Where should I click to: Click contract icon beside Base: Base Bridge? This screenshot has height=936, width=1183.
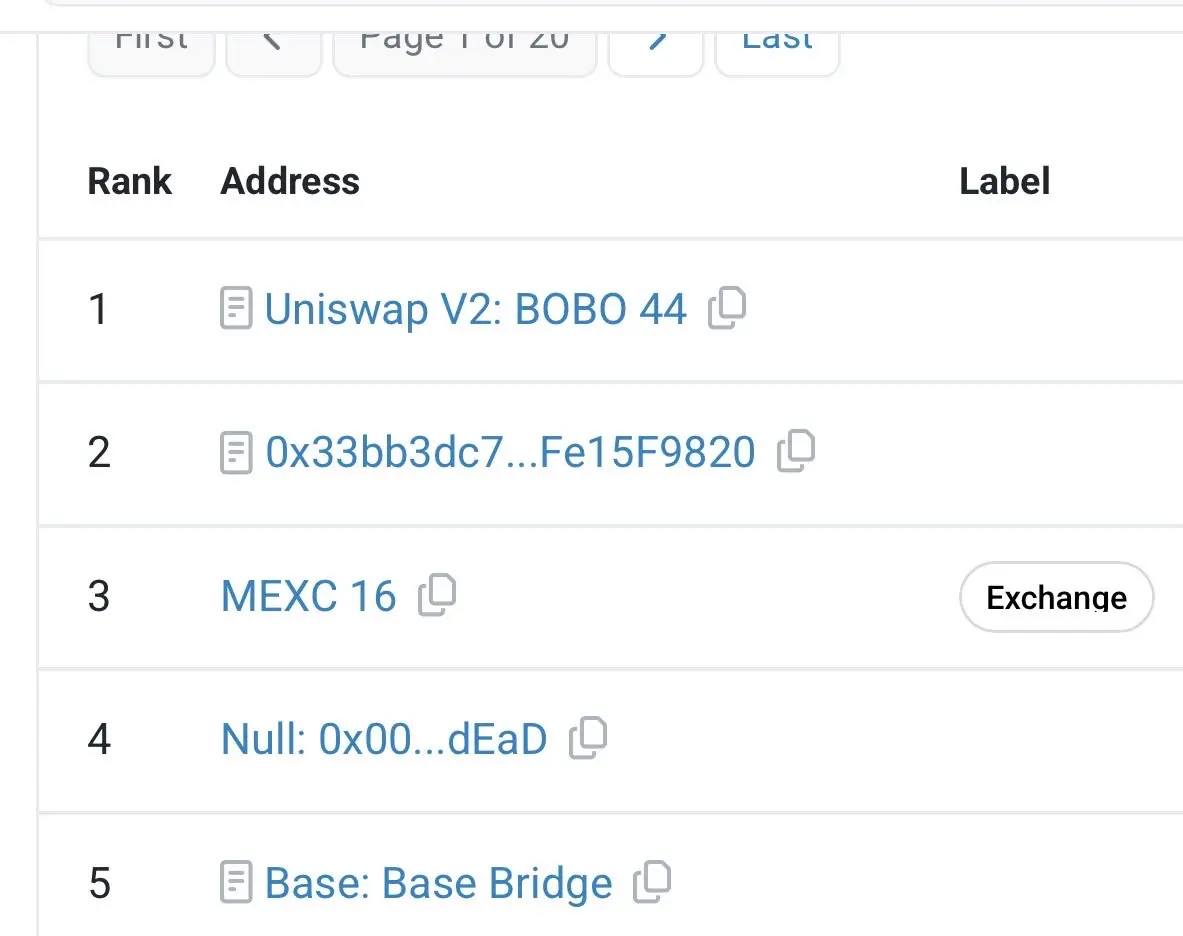point(235,883)
